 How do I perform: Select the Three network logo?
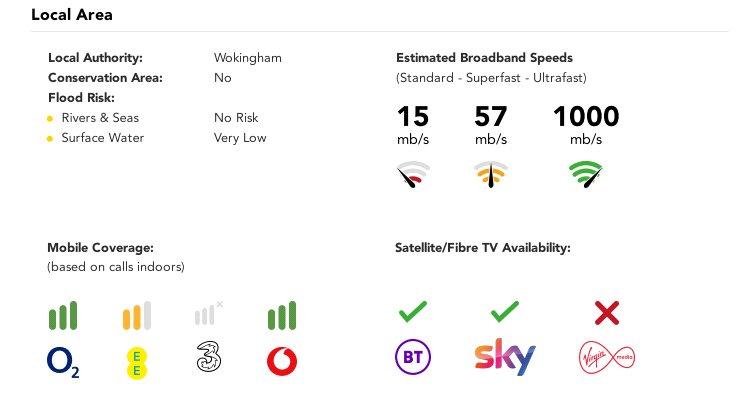point(209,356)
